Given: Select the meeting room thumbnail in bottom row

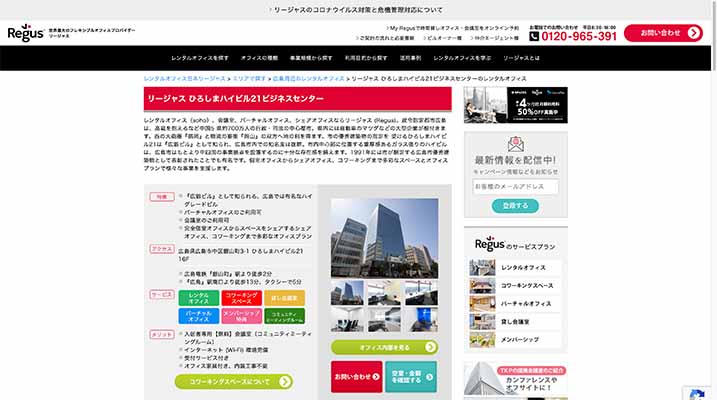Looking at the screenshot, I should point(348,320).
